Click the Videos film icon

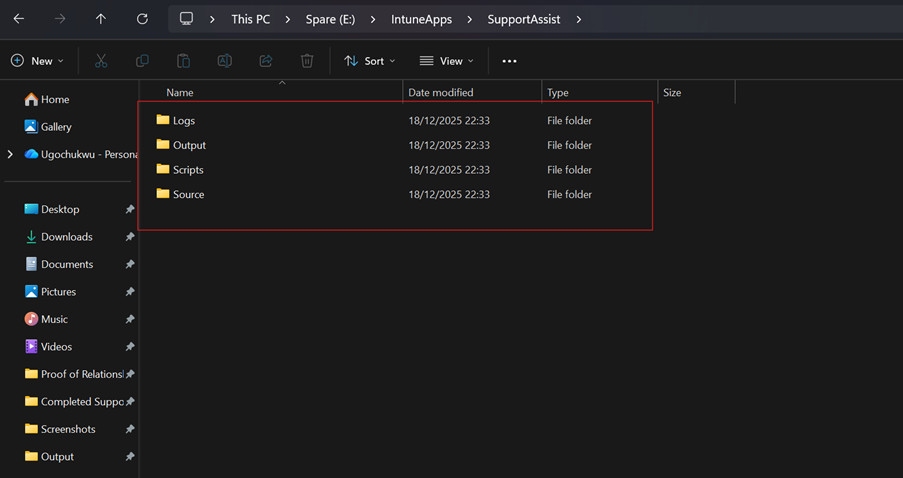(x=31, y=346)
